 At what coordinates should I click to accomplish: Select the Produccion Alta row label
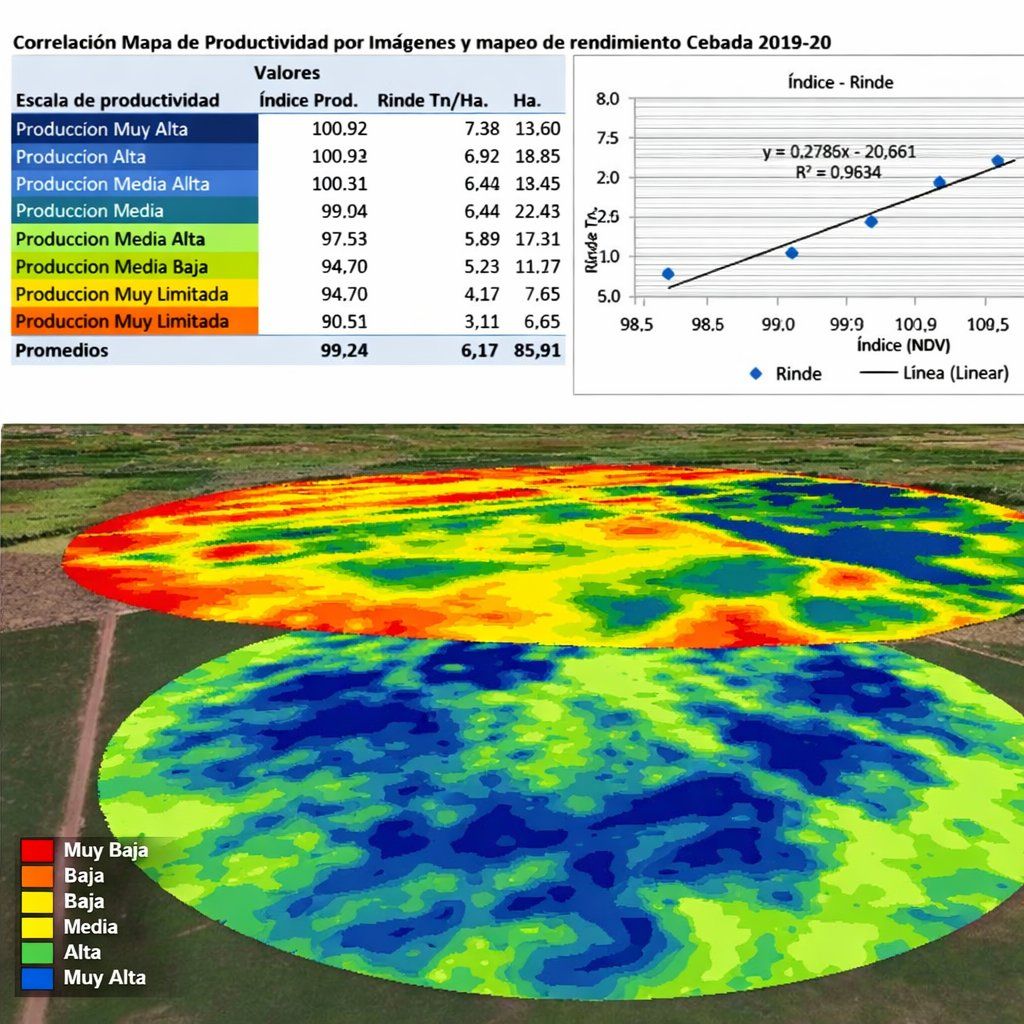click(81, 157)
